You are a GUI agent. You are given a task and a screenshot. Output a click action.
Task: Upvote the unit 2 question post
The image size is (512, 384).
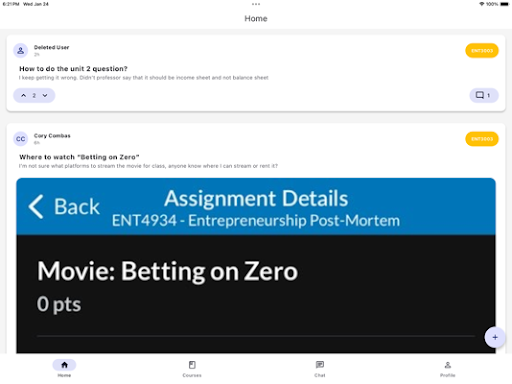click(x=24, y=95)
